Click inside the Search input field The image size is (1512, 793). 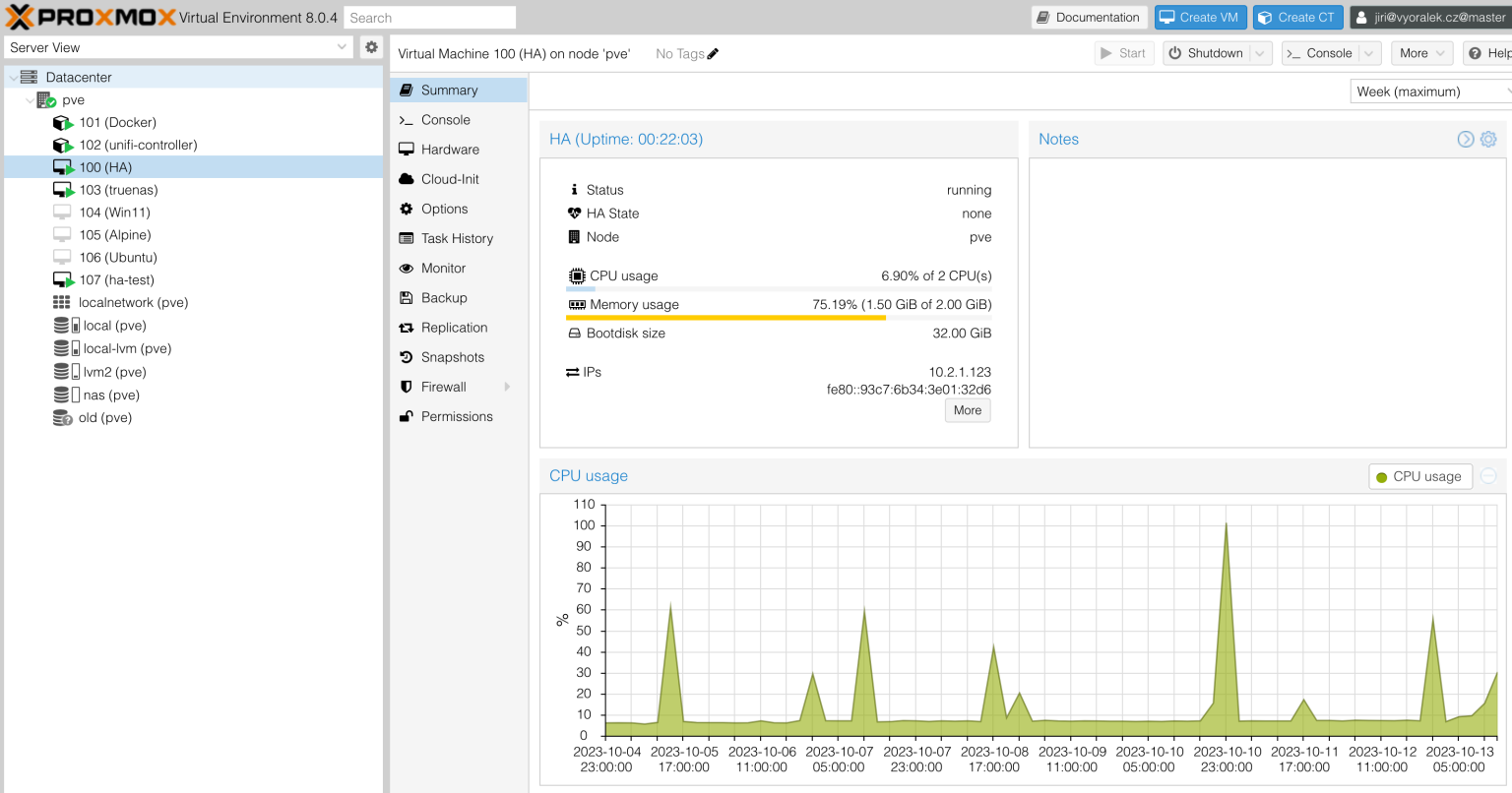(428, 17)
